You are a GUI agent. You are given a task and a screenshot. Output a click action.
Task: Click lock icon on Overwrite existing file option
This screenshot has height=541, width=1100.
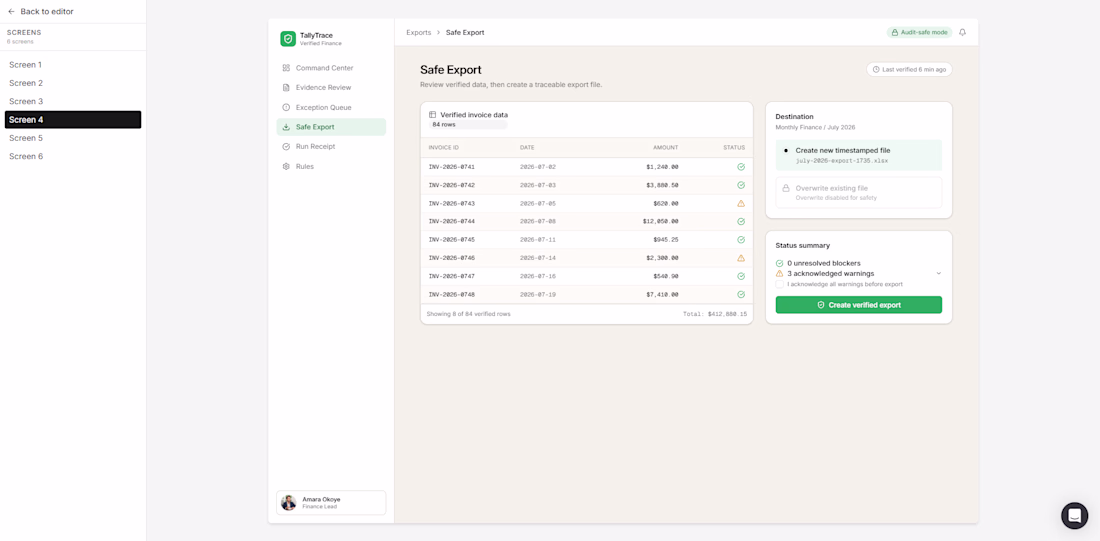tap(785, 188)
